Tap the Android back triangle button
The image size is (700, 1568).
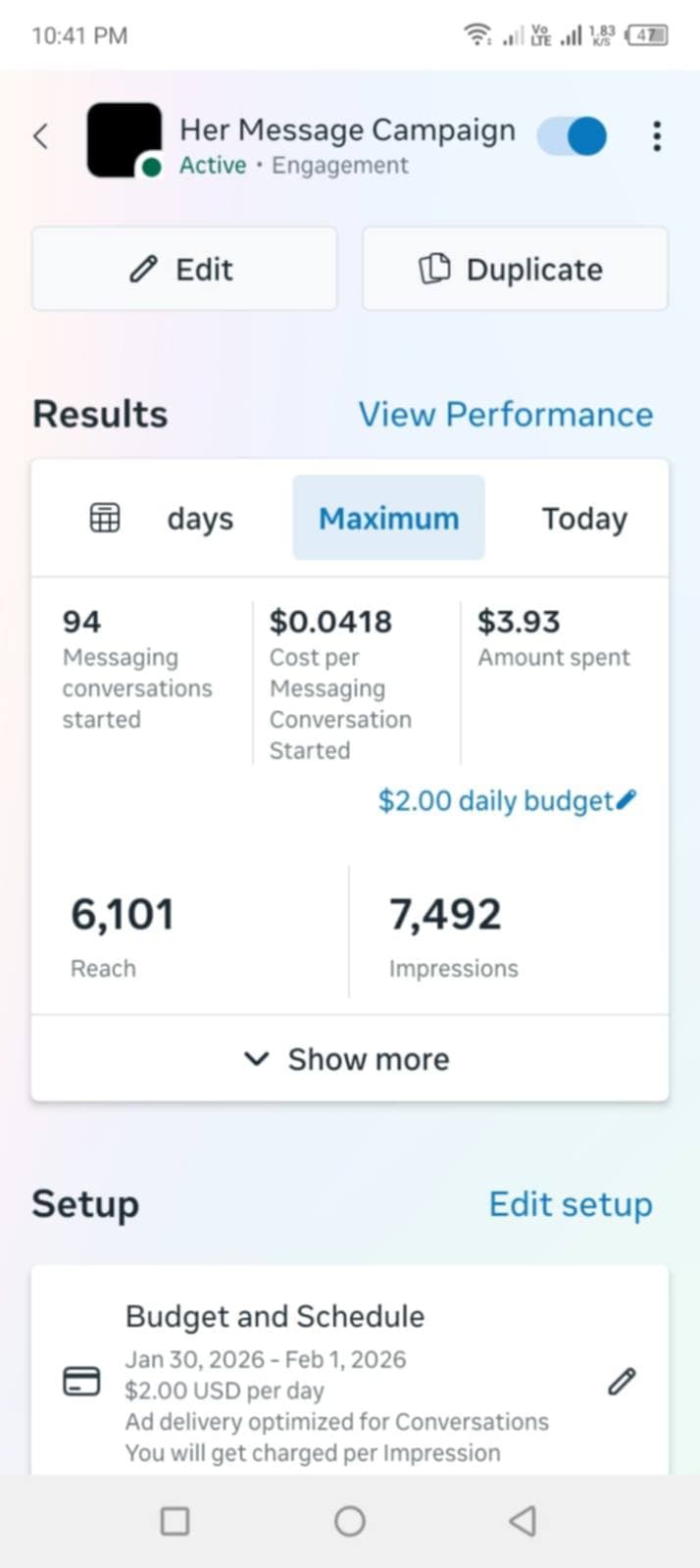(524, 1521)
